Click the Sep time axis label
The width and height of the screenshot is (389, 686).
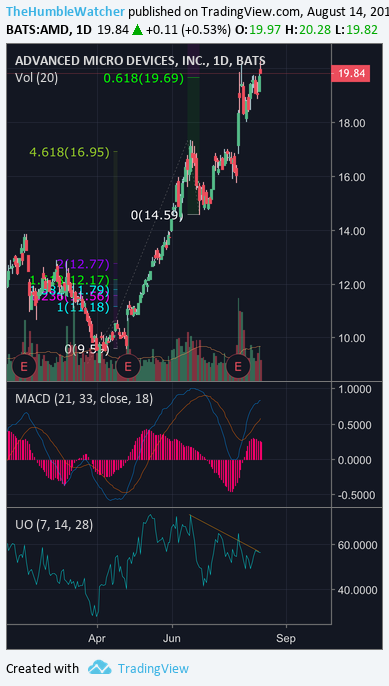click(286, 638)
